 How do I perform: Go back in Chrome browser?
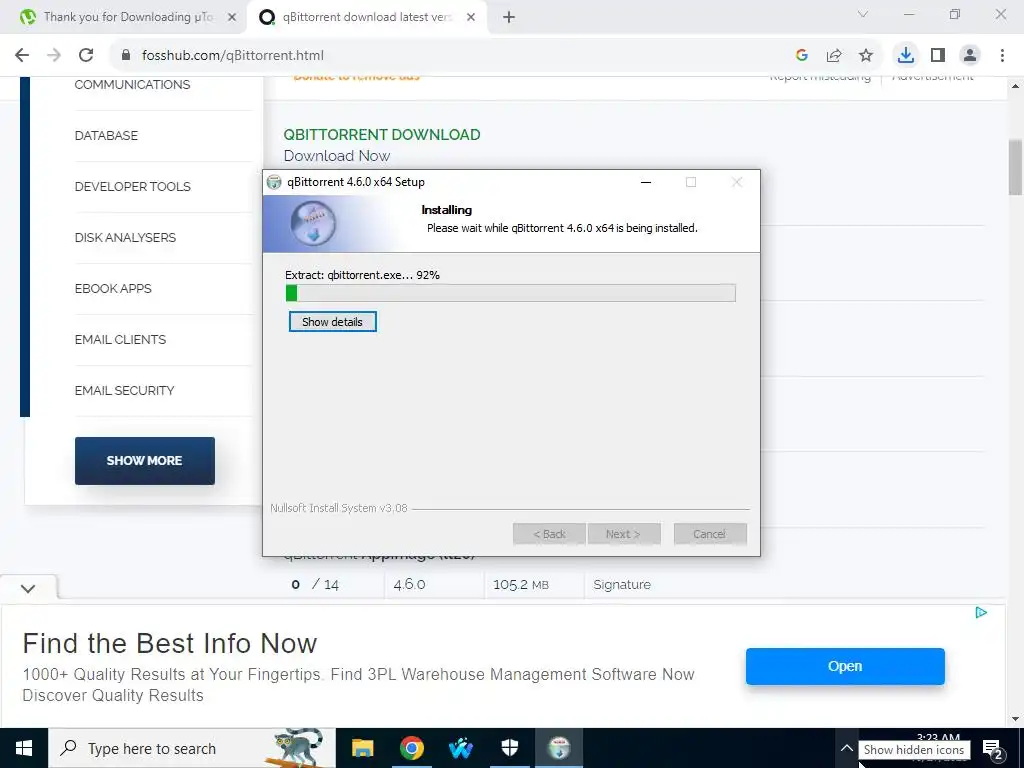click(x=22, y=56)
